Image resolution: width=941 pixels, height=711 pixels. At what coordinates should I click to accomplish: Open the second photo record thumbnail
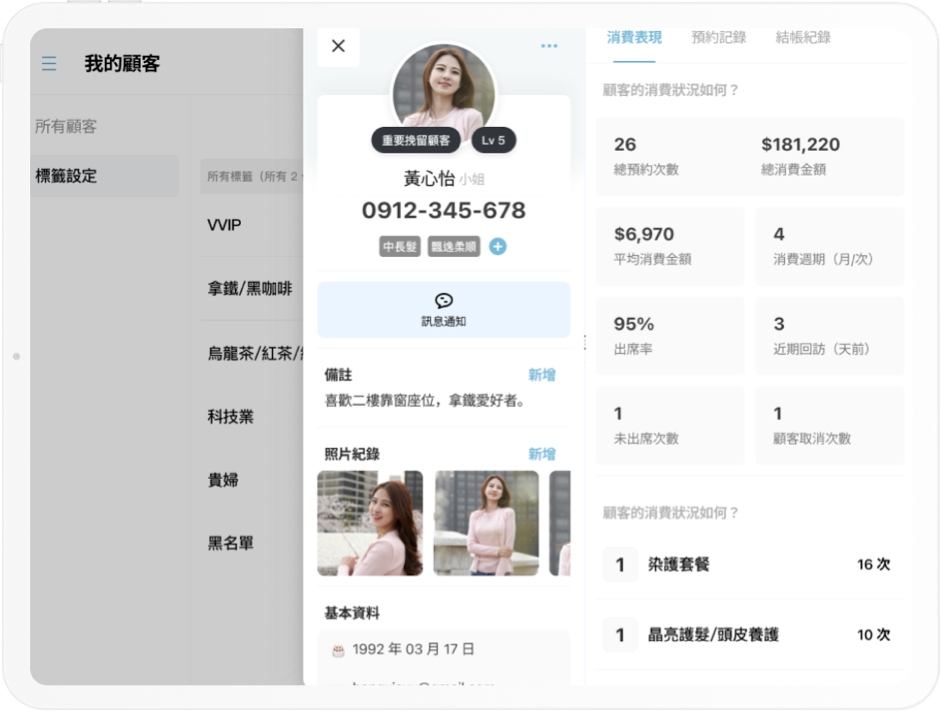487,523
